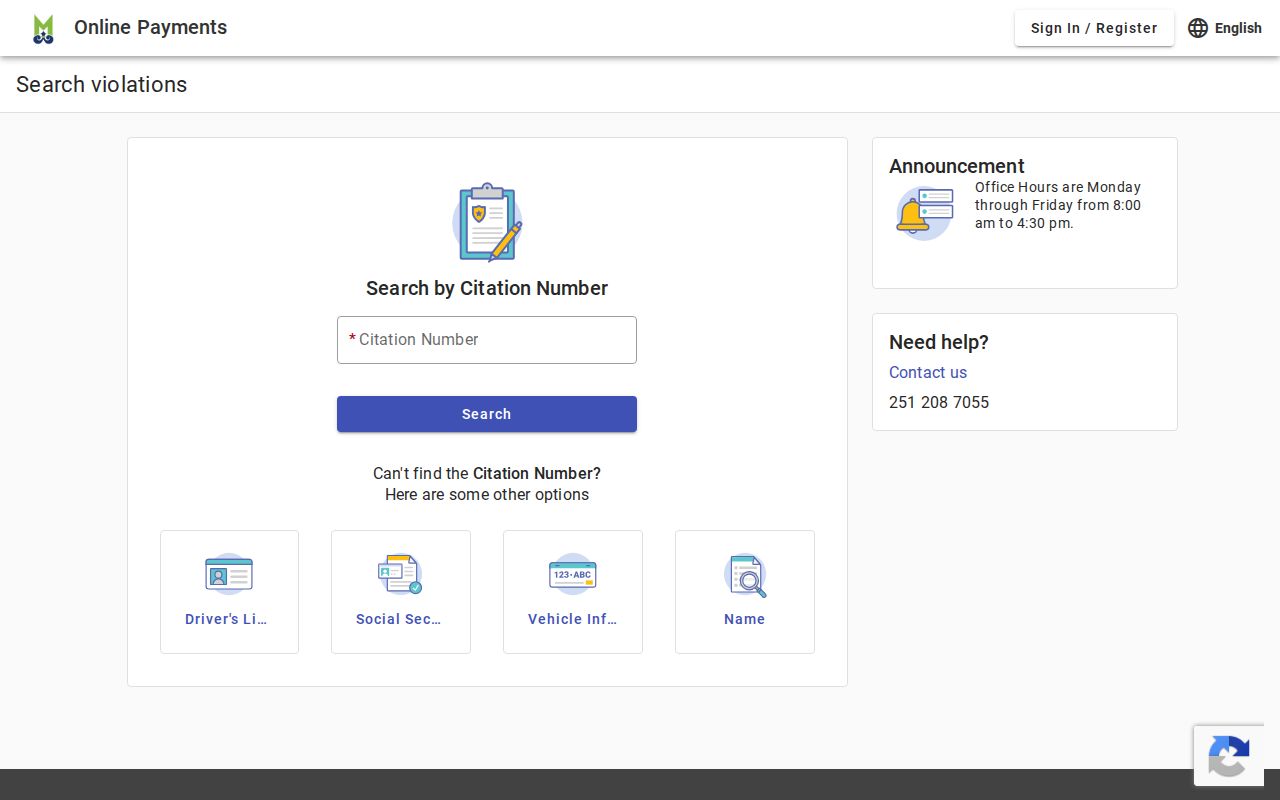Focus the Citation Number input field
This screenshot has height=800, width=1280.
[487, 340]
